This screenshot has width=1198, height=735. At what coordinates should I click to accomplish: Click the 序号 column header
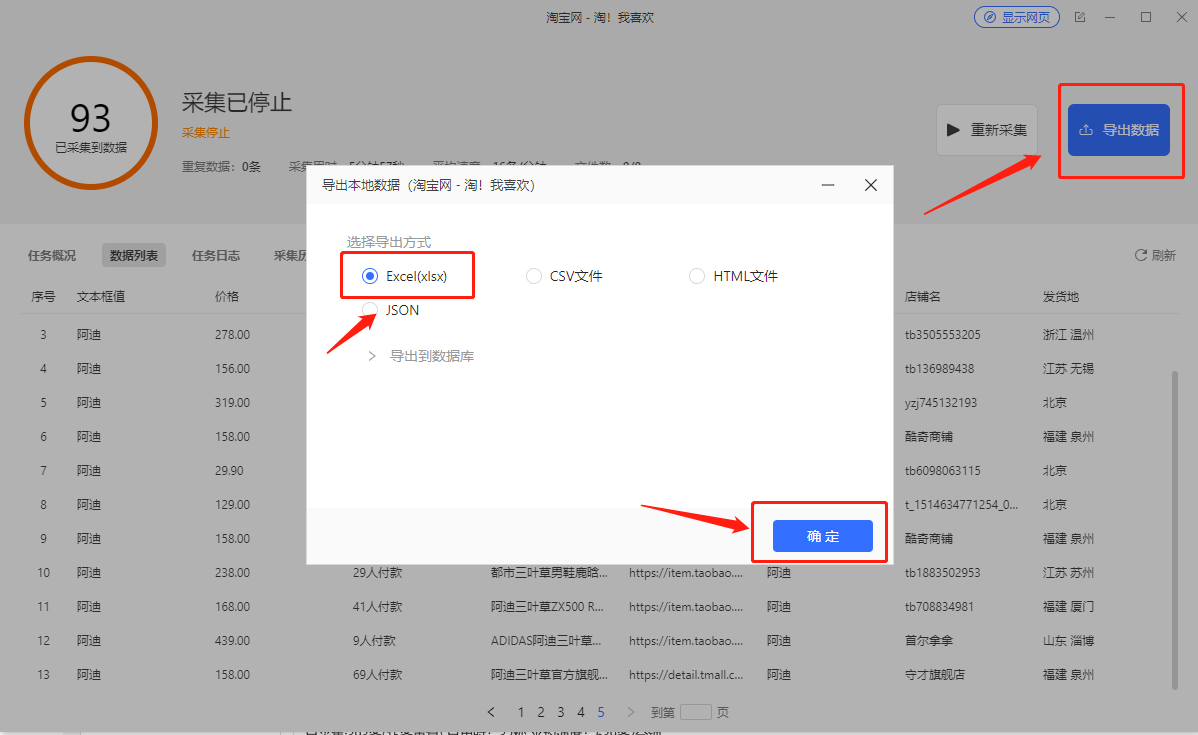tap(43, 296)
